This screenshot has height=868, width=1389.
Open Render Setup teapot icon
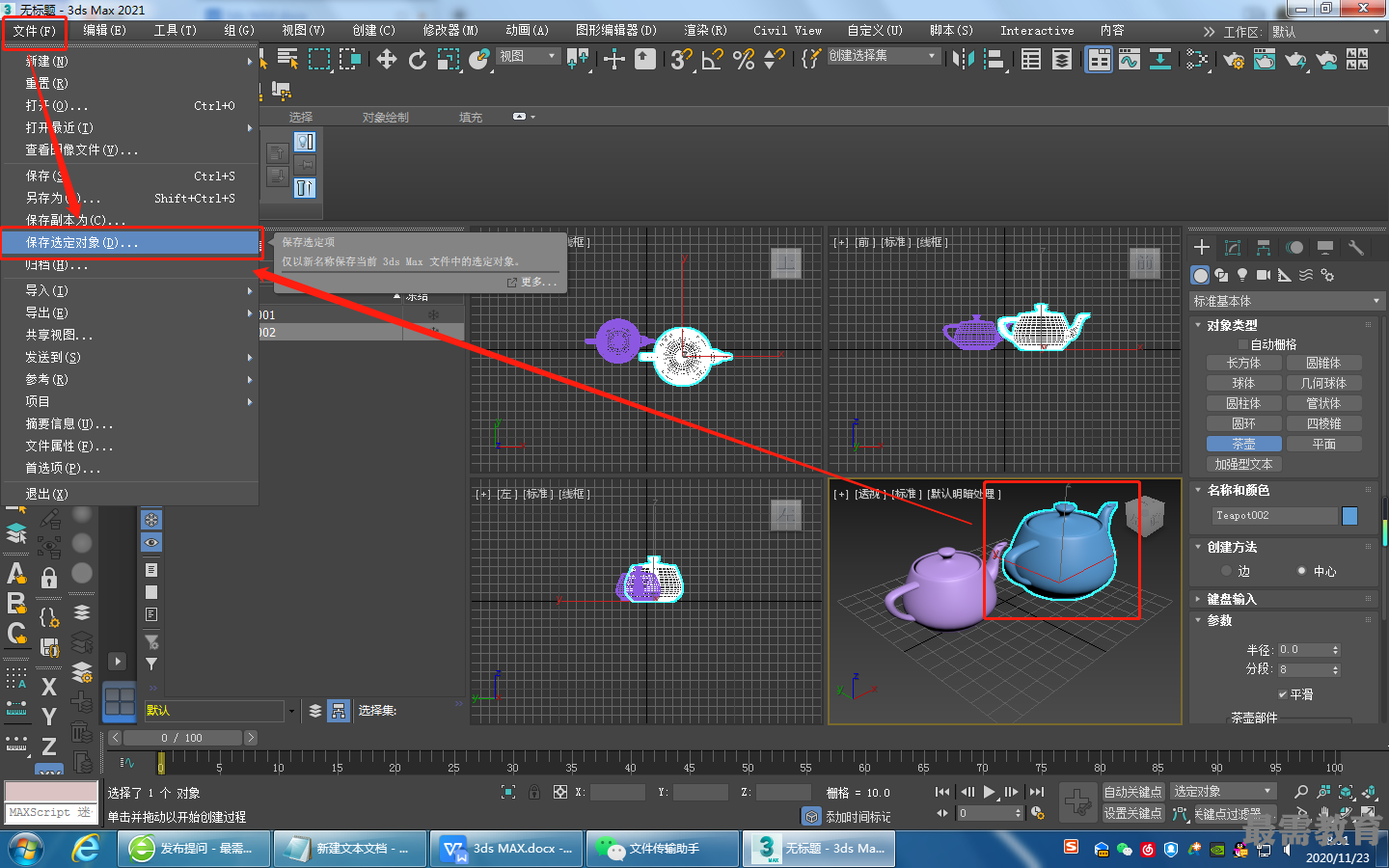[x=1234, y=60]
